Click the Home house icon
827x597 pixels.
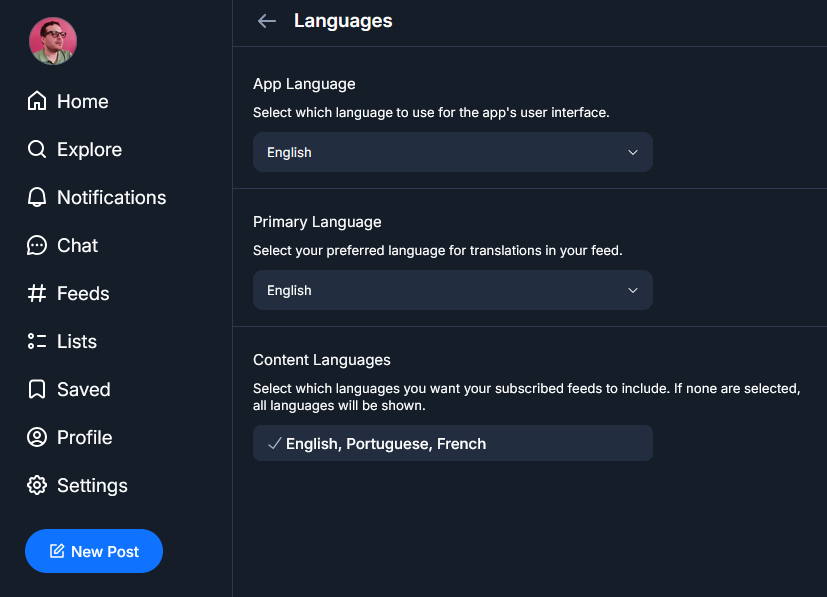coord(37,101)
